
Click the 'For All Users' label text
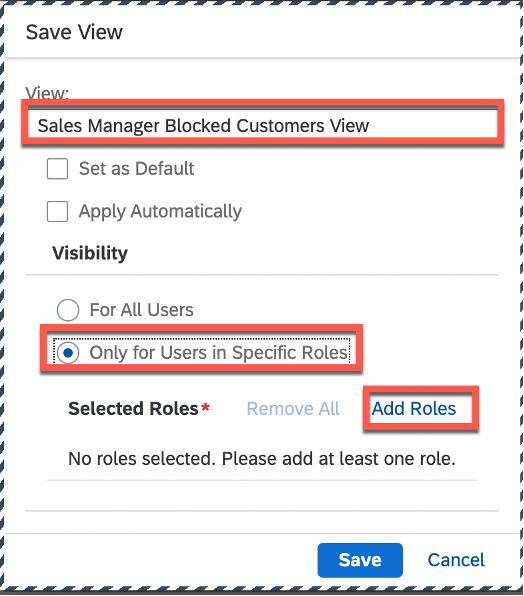click(x=141, y=310)
